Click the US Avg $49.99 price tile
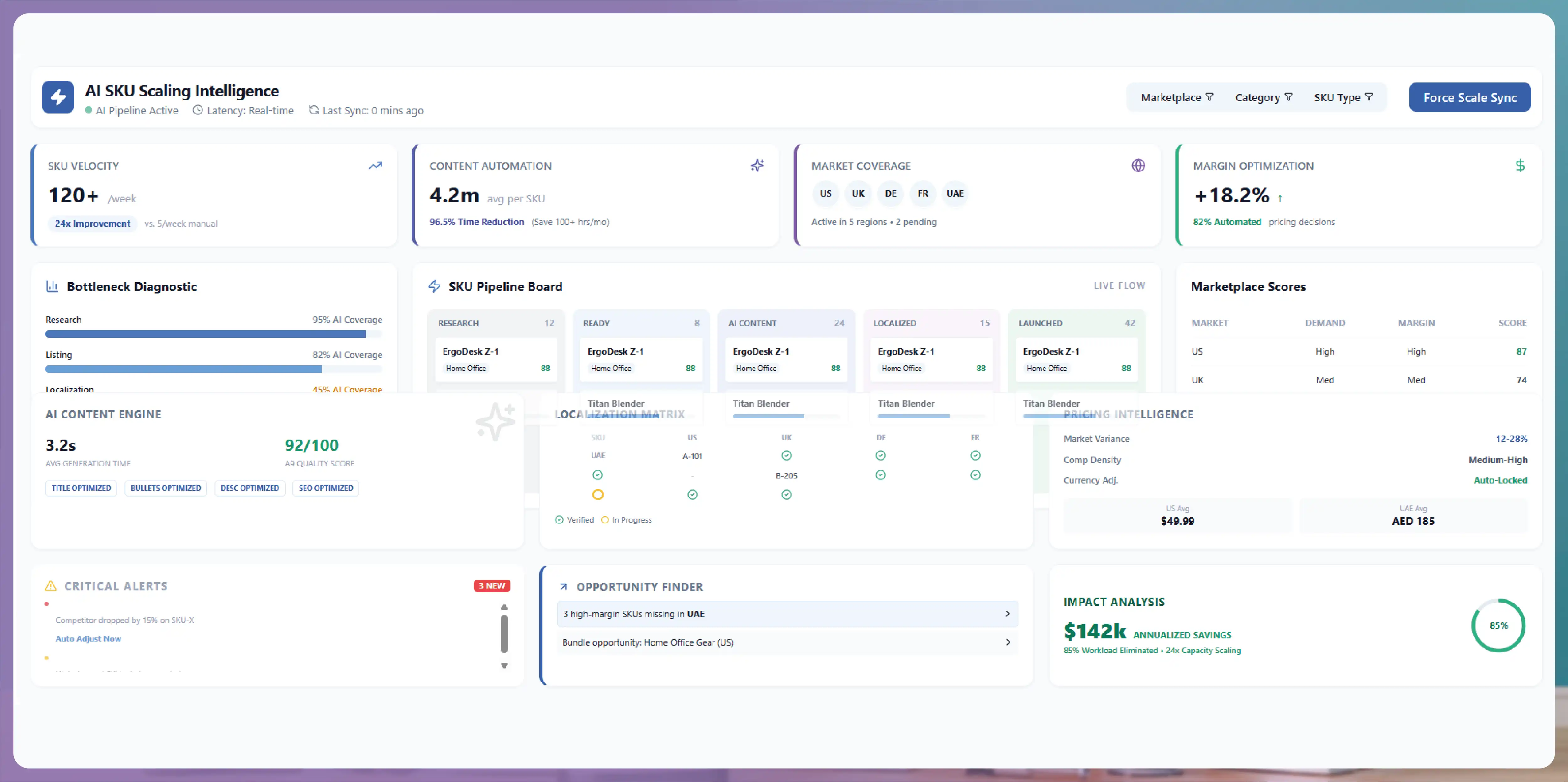Image resolution: width=1568 pixels, height=782 pixels. 1177,516
